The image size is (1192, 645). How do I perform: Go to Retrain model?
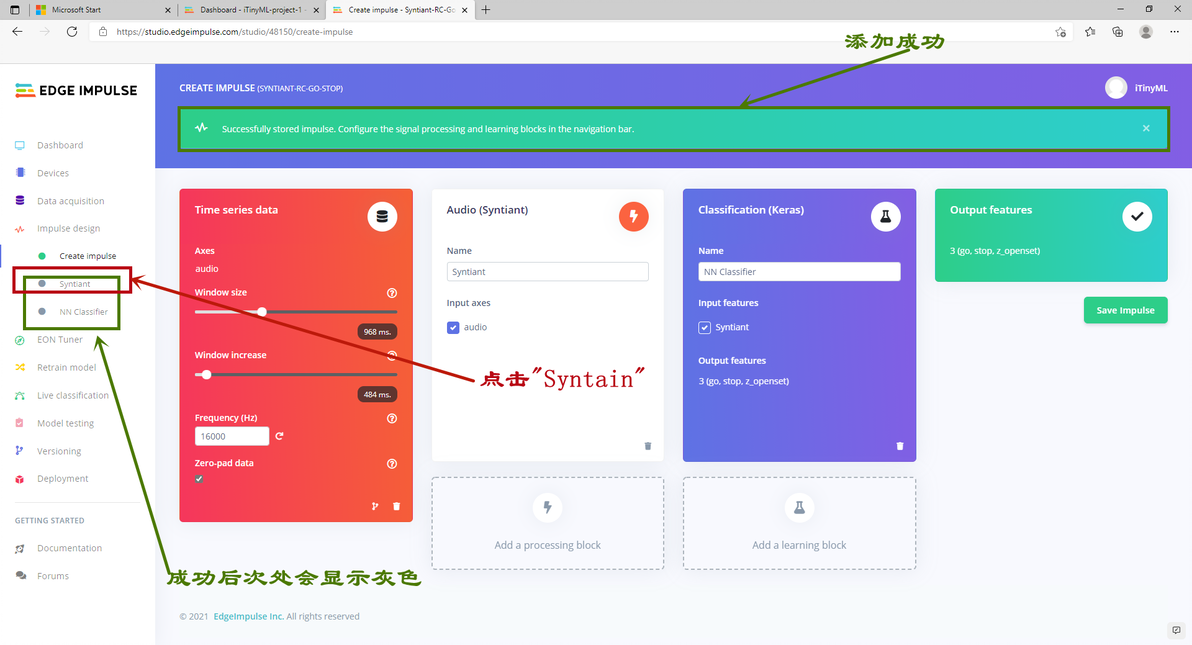click(x=67, y=367)
